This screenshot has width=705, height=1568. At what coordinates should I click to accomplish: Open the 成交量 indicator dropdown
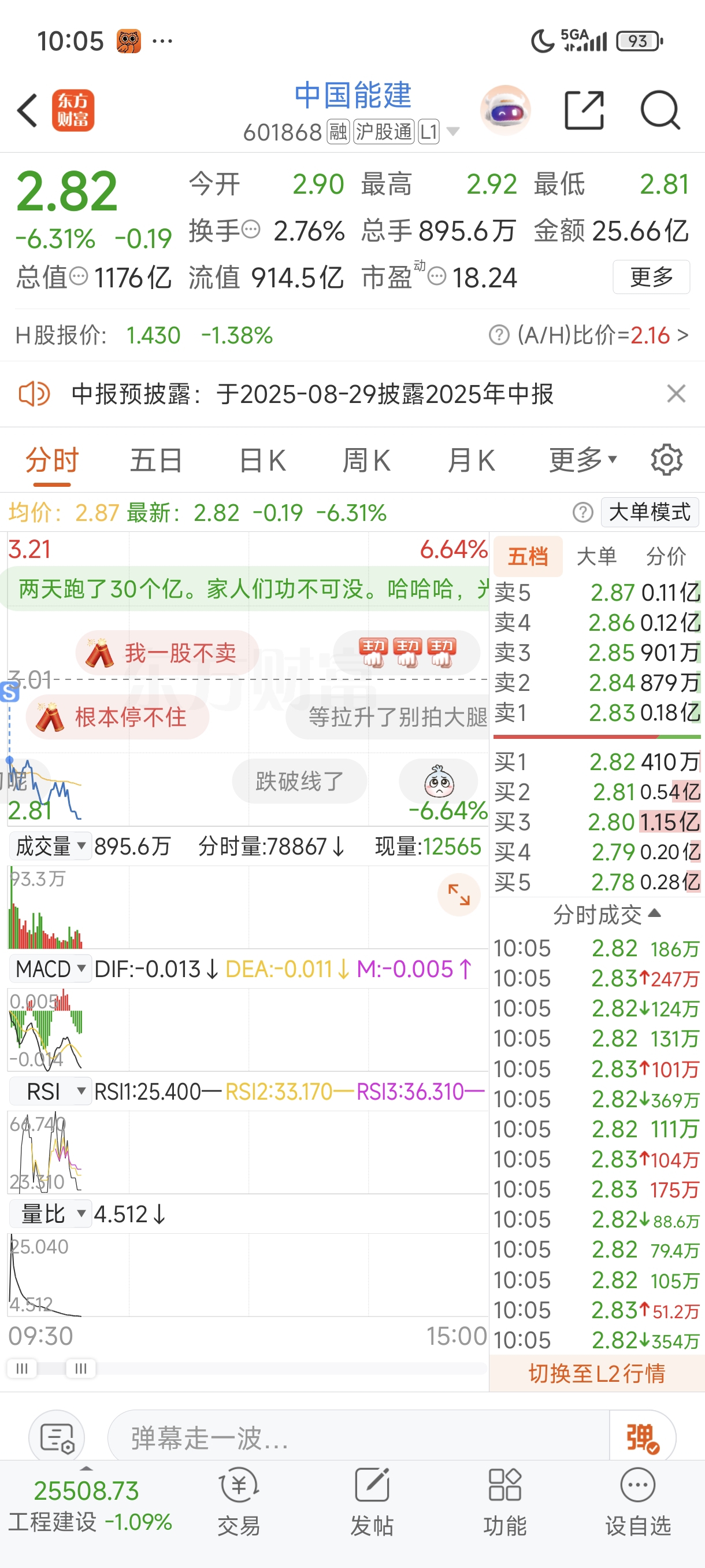(50, 846)
